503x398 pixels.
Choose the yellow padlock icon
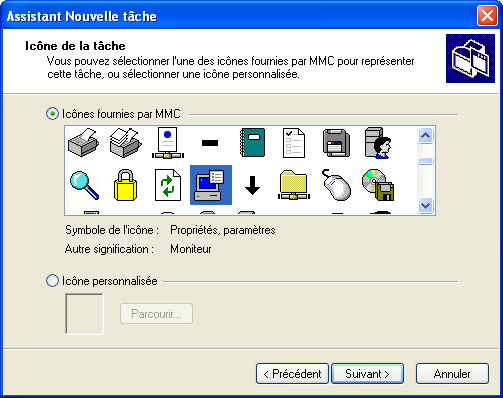[125, 185]
